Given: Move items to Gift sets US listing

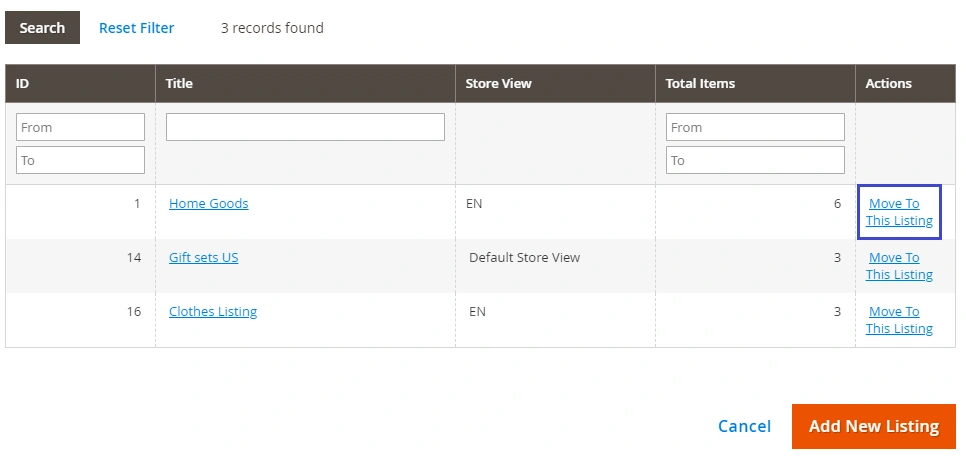Looking at the screenshot, I should [898, 266].
